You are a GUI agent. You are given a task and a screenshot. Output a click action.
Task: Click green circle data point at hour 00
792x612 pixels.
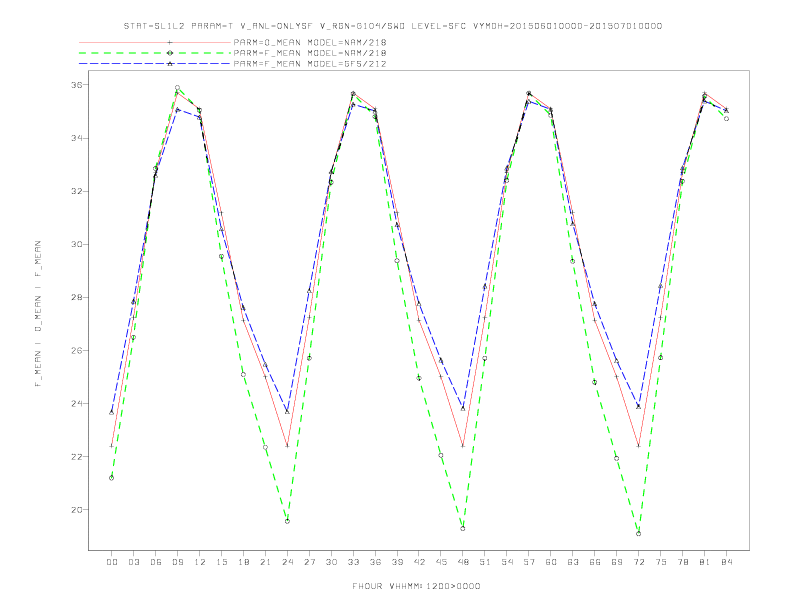(111, 478)
